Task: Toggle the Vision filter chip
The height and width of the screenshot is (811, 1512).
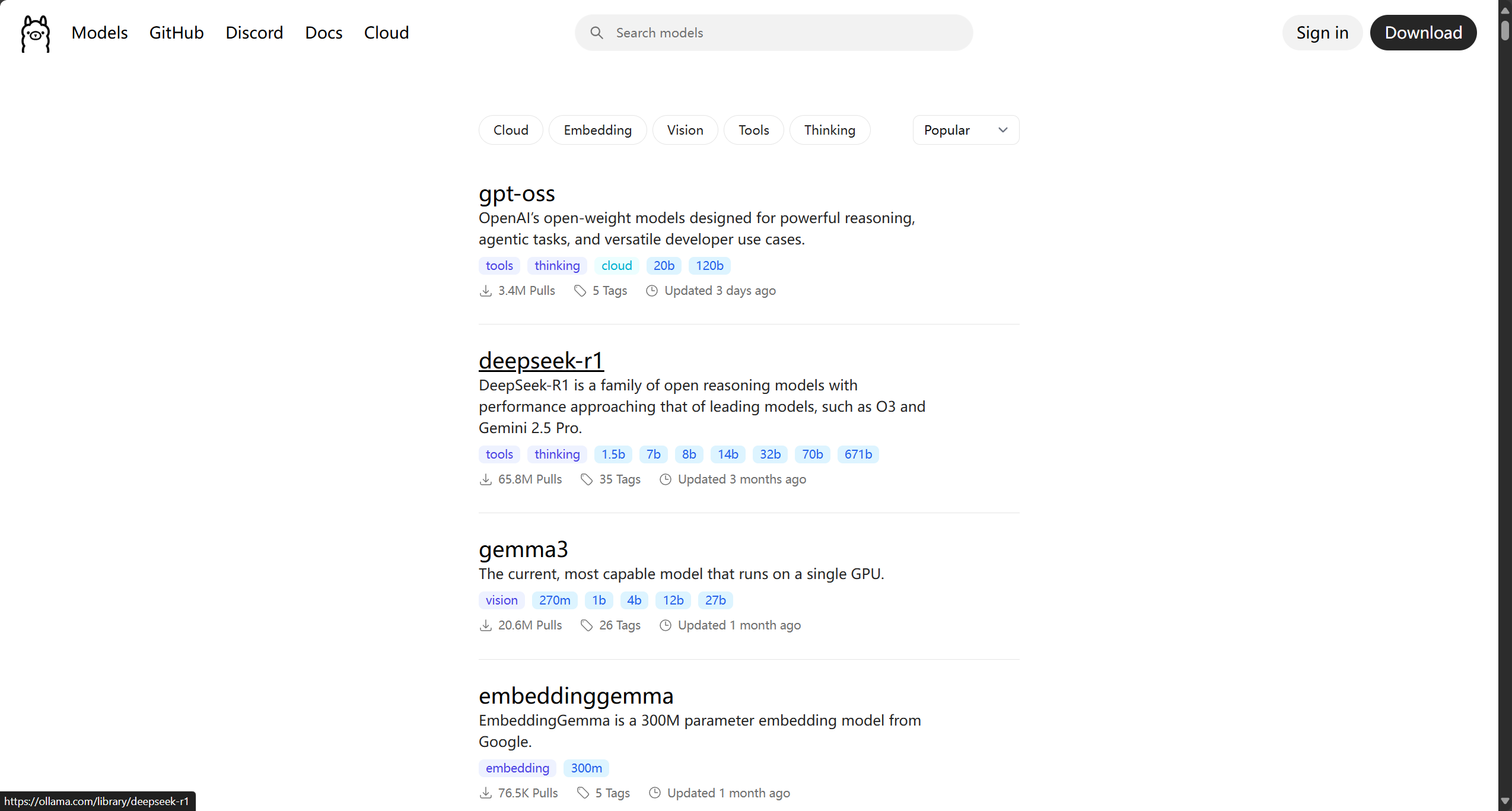Action: pos(685,130)
